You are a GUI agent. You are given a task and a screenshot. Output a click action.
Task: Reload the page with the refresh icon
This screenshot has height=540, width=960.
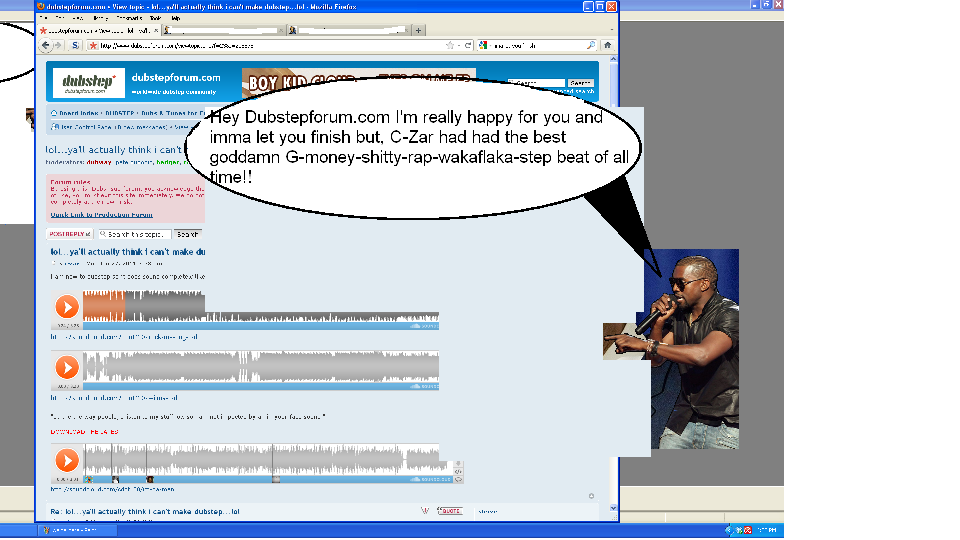pyautogui.click(x=468, y=45)
